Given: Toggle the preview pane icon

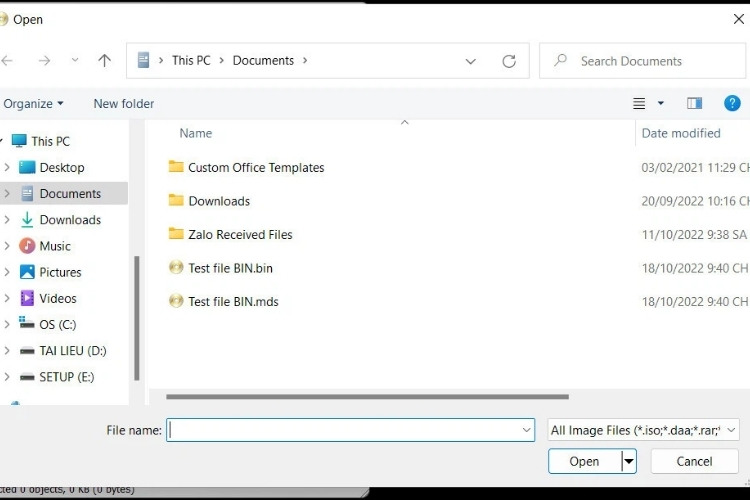Looking at the screenshot, I should [694, 103].
